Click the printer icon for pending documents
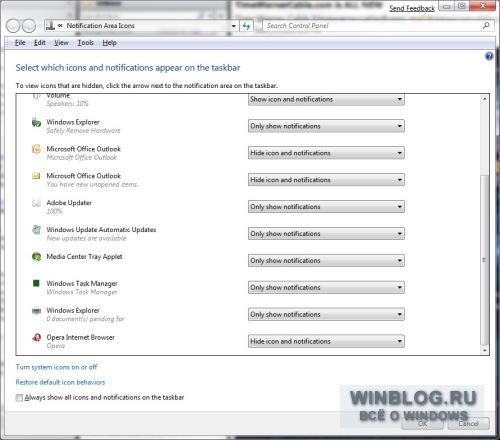Image resolution: width=500 pixels, height=440 pixels. tap(36, 311)
